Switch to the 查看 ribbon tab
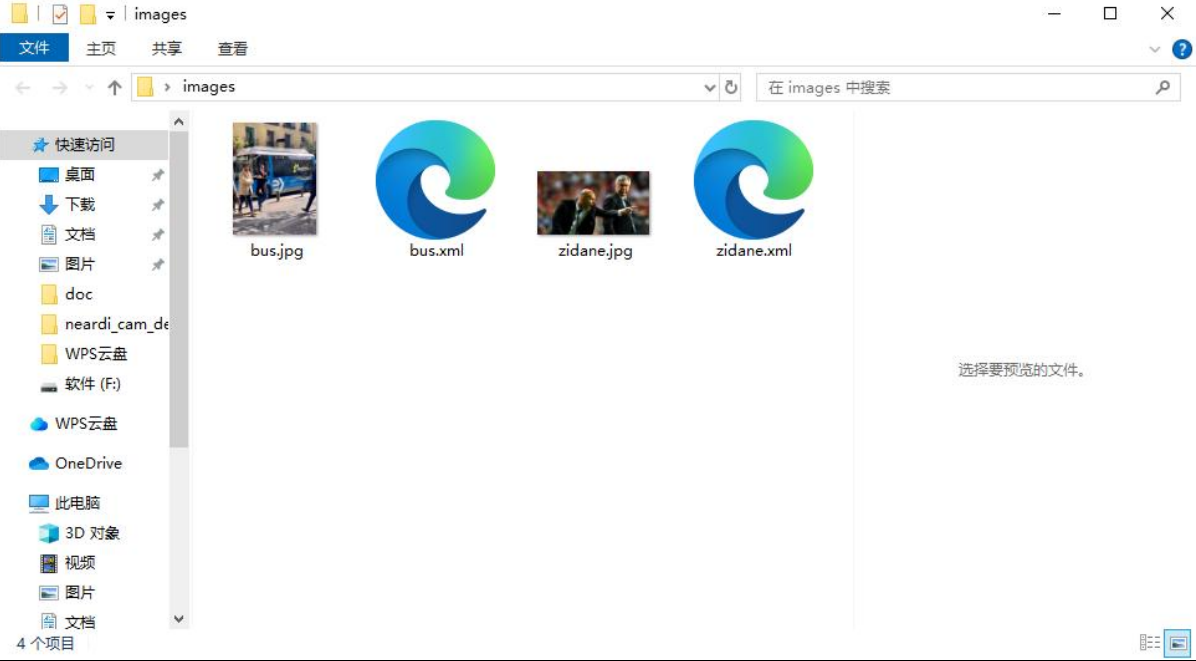Viewport: 1196px width, 661px height. tap(233, 49)
